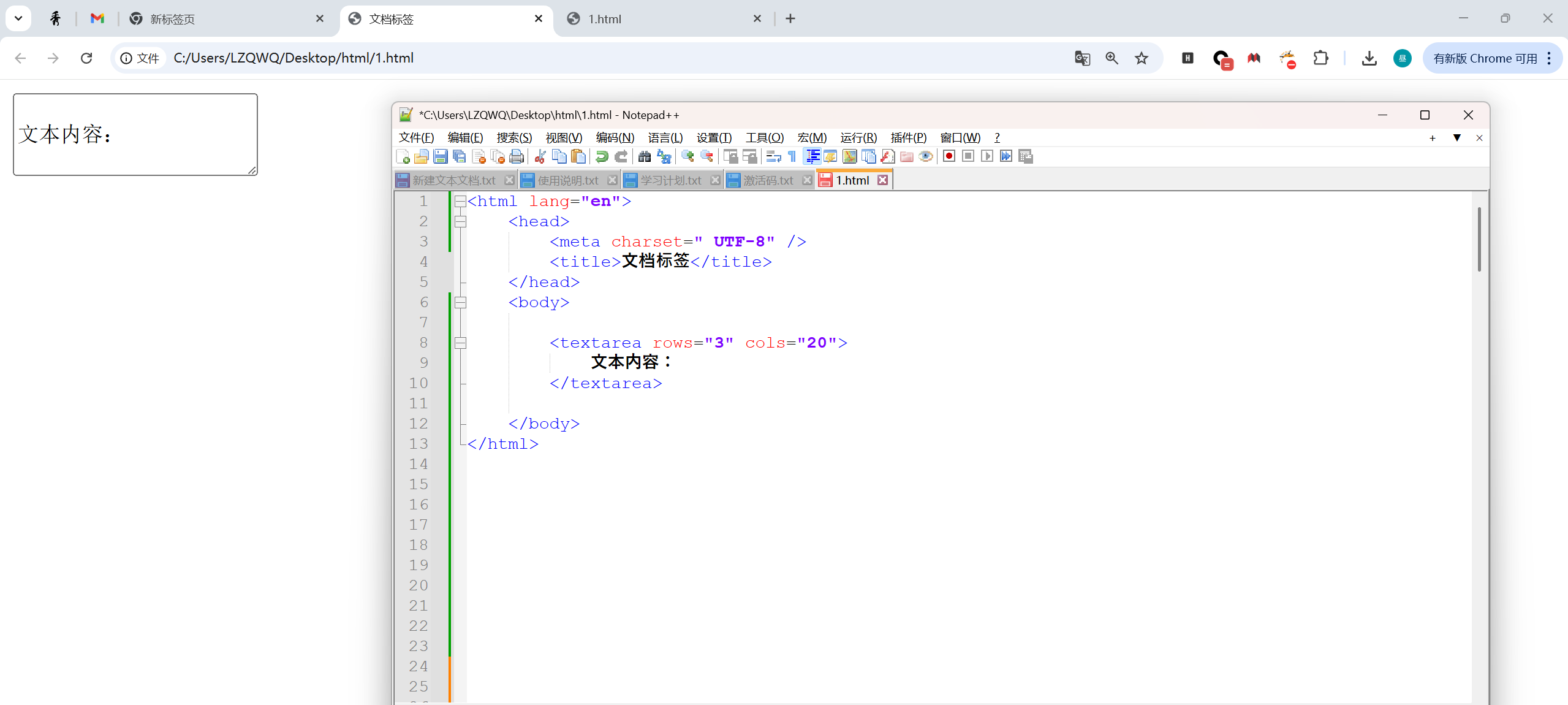The width and height of the screenshot is (1568, 705).
Task: Open the pinned Gmail tab
Action: pos(97,19)
